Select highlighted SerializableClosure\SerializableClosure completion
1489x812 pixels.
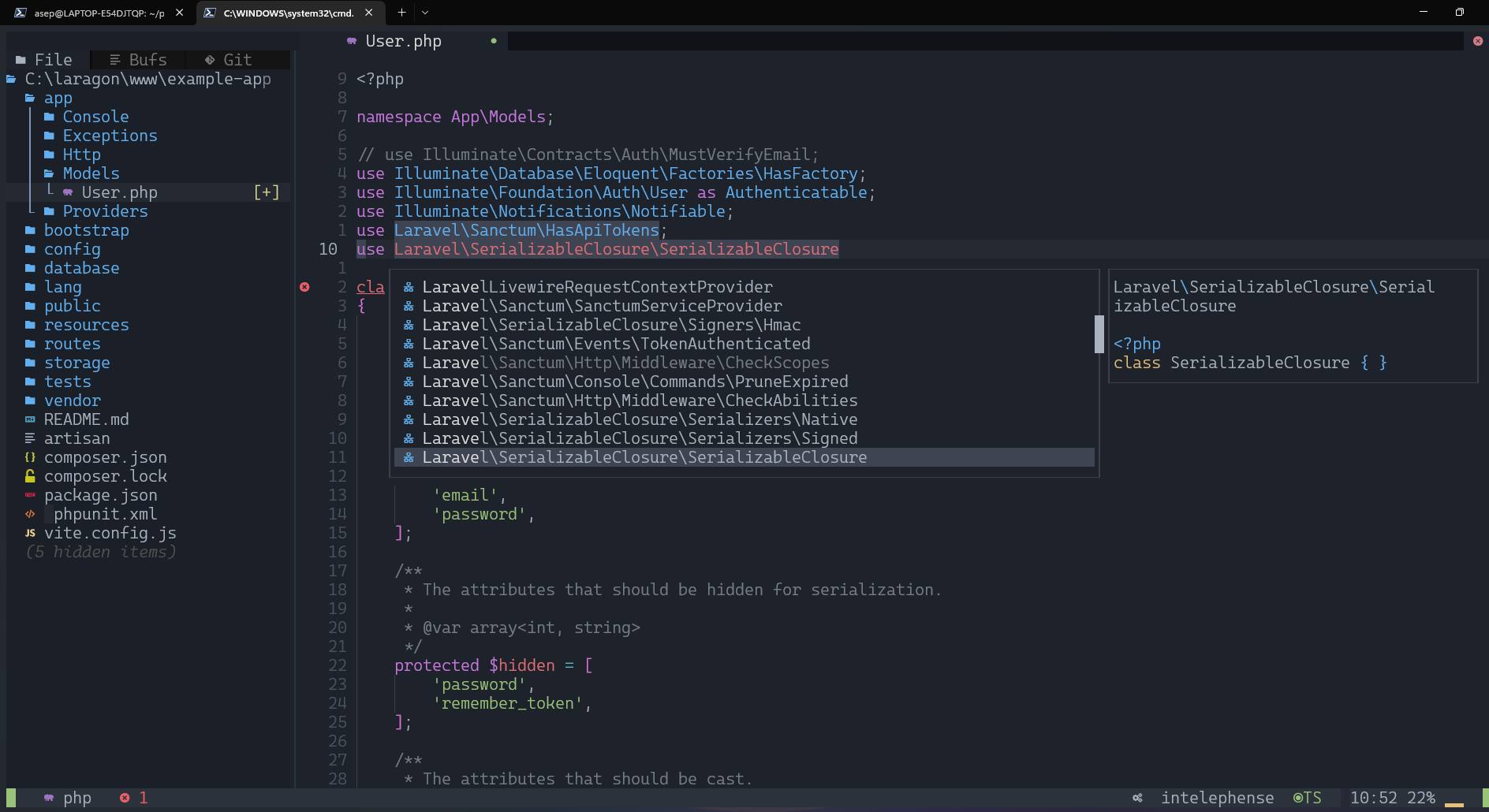pos(744,457)
